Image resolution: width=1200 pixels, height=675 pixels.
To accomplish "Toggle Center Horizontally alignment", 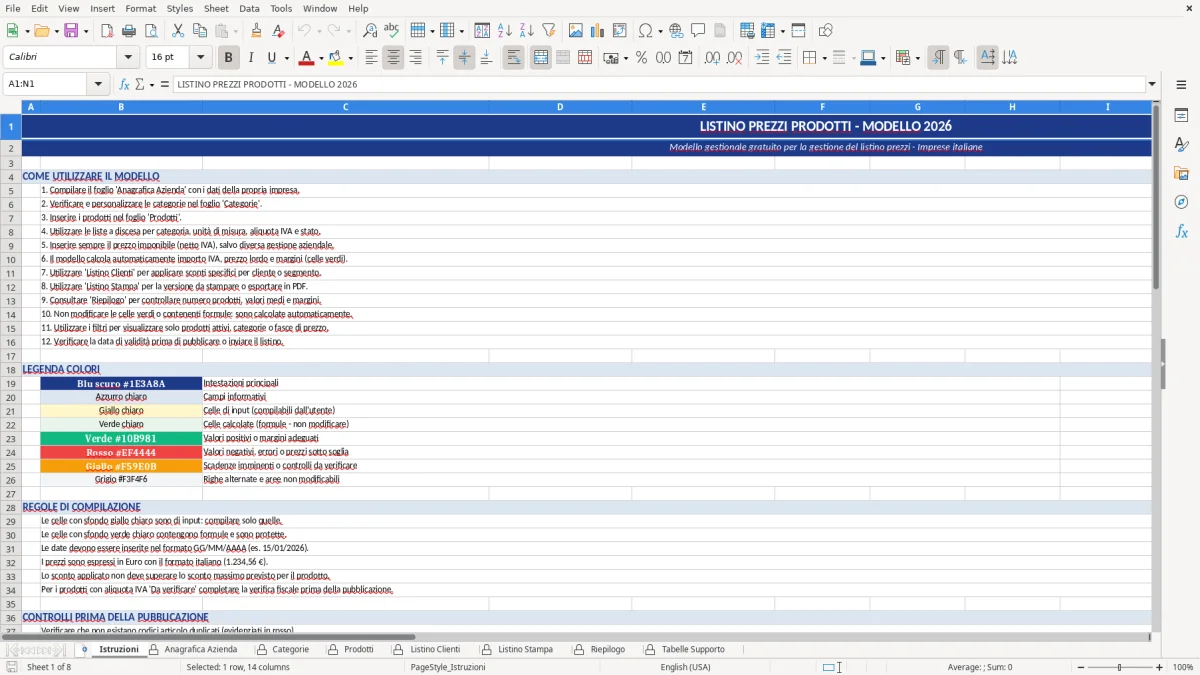I will pyautogui.click(x=393, y=58).
